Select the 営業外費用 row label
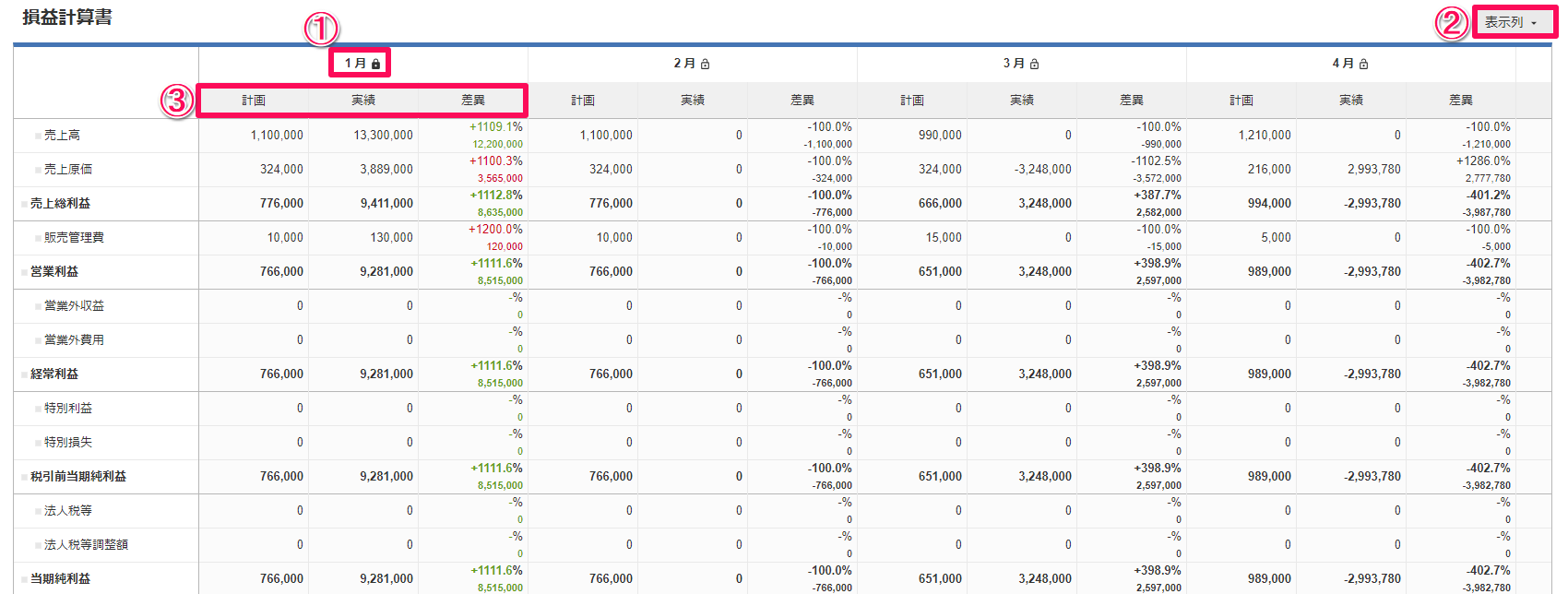This screenshot has width=1568, height=594. [74, 340]
